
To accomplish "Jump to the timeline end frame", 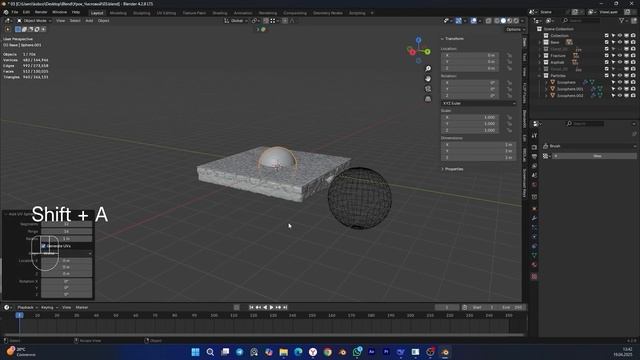I will click(285, 307).
